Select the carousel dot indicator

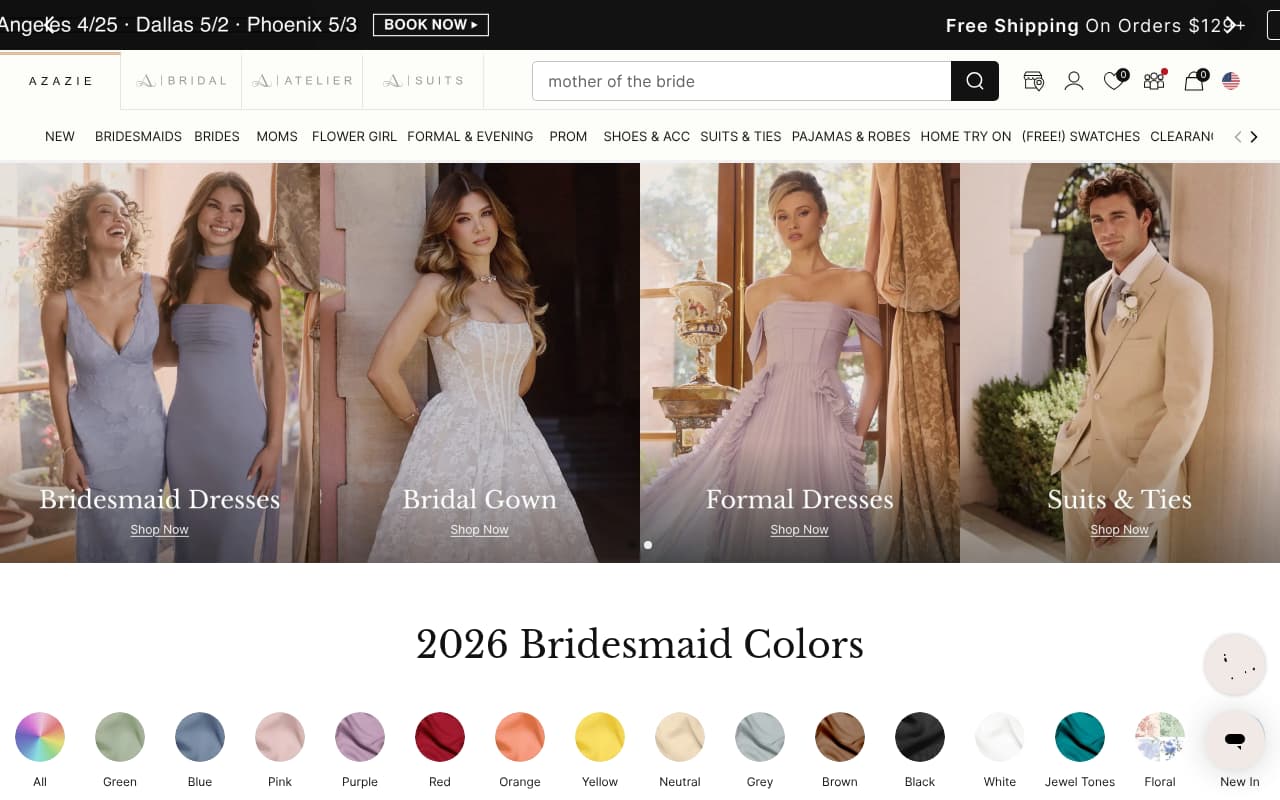(647, 545)
